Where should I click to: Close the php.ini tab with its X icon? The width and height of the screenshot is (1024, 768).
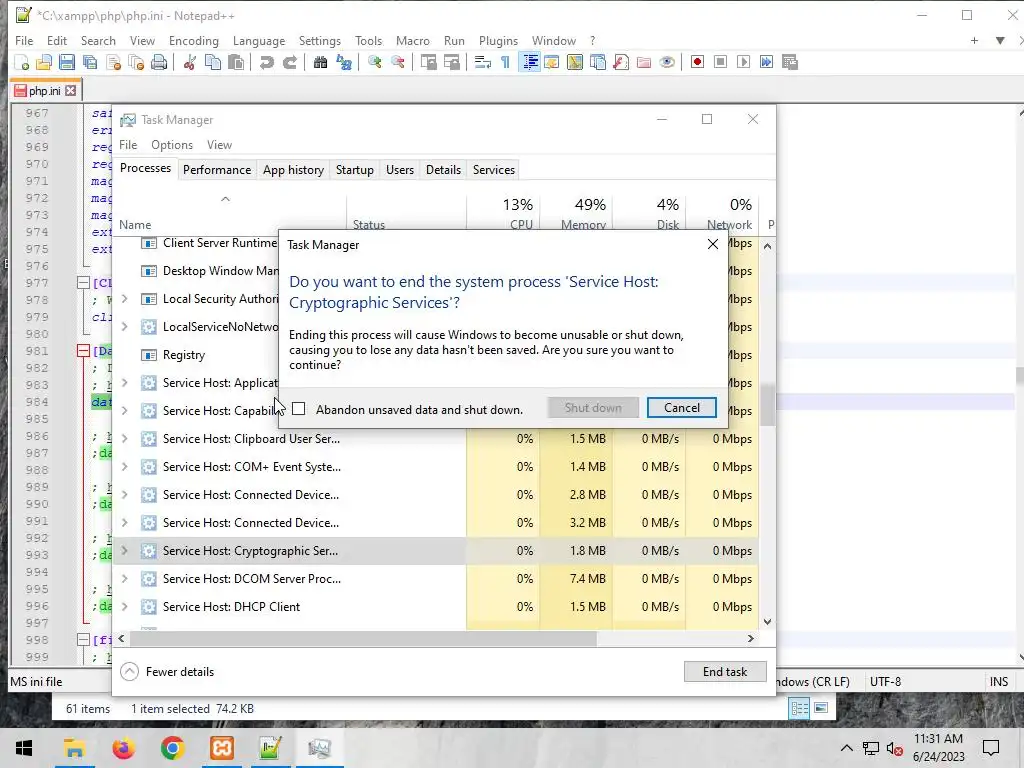pyautogui.click(x=71, y=91)
